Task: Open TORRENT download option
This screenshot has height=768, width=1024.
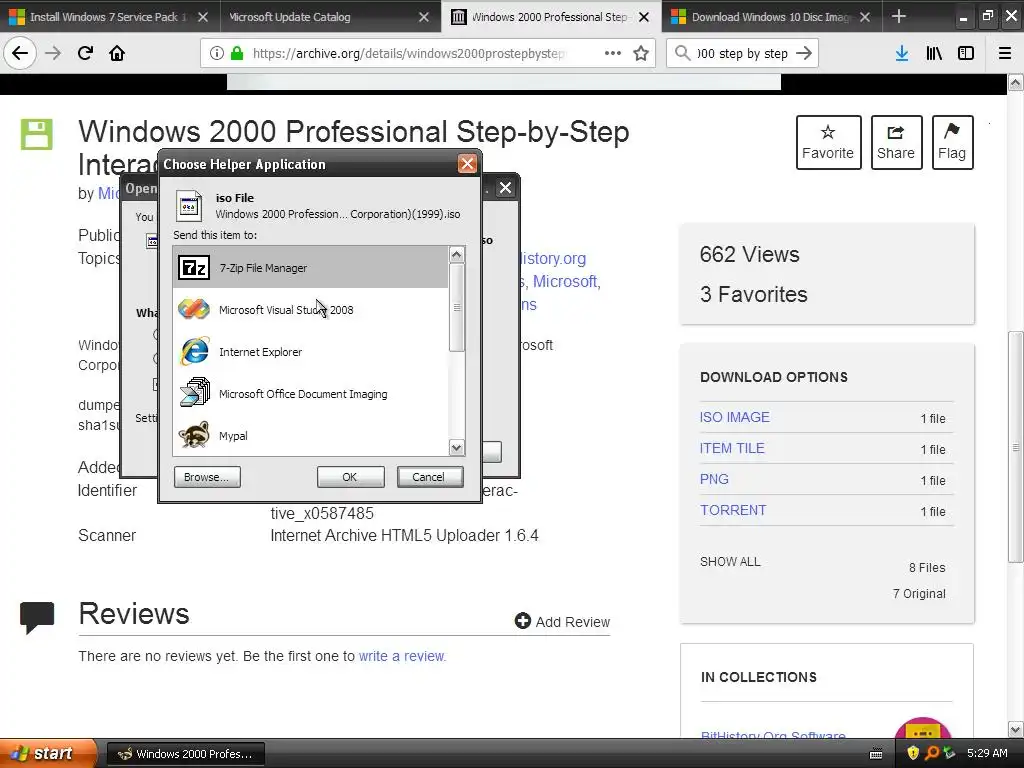Action: coord(733,510)
